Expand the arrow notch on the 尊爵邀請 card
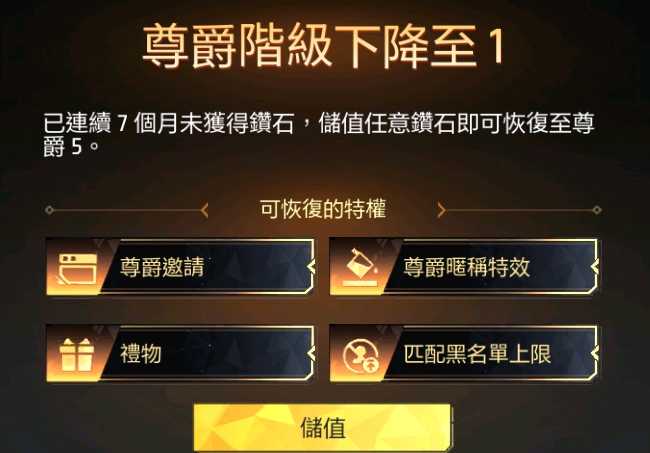Viewport: 650px width, 453px height. (311, 267)
